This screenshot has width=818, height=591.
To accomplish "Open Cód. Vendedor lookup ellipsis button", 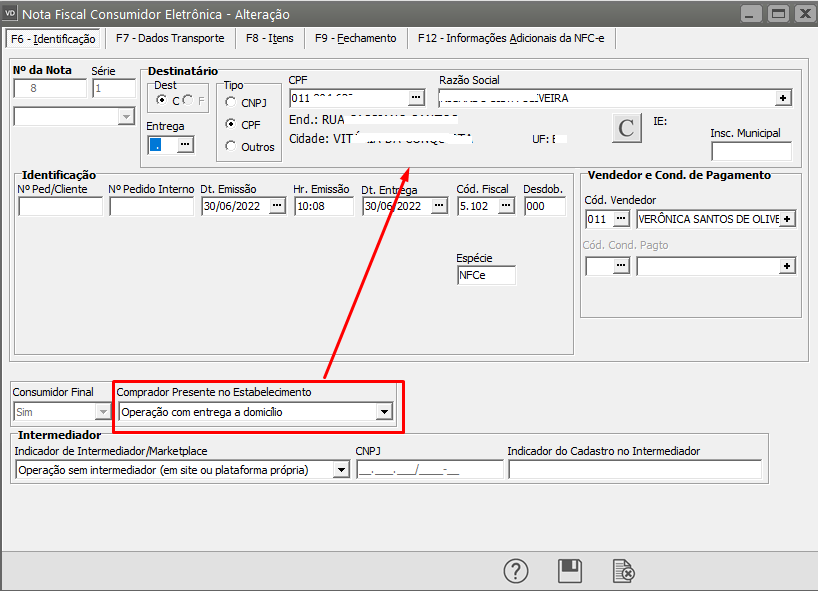I will pos(621,219).
